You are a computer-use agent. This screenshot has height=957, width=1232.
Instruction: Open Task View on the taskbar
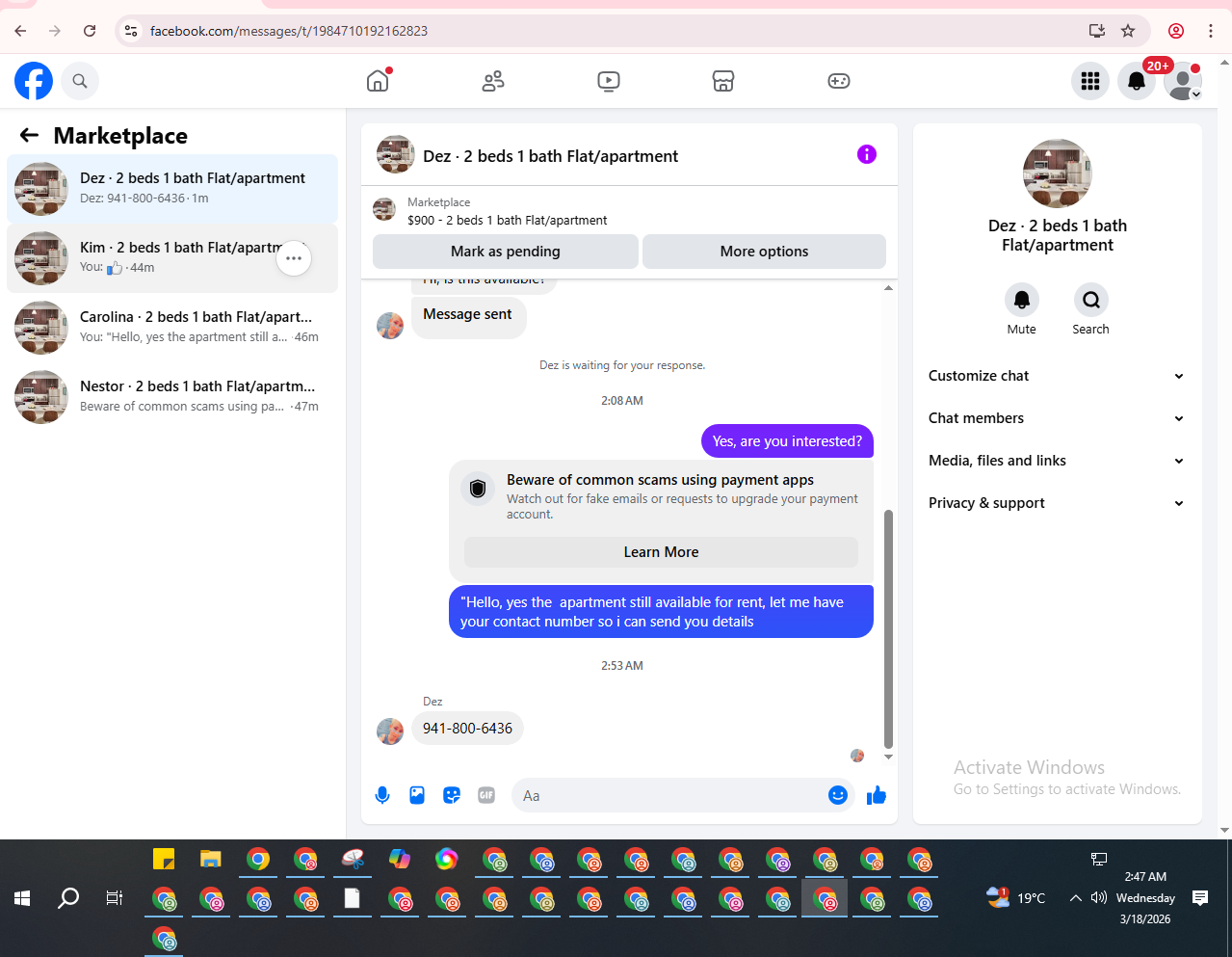[115, 898]
